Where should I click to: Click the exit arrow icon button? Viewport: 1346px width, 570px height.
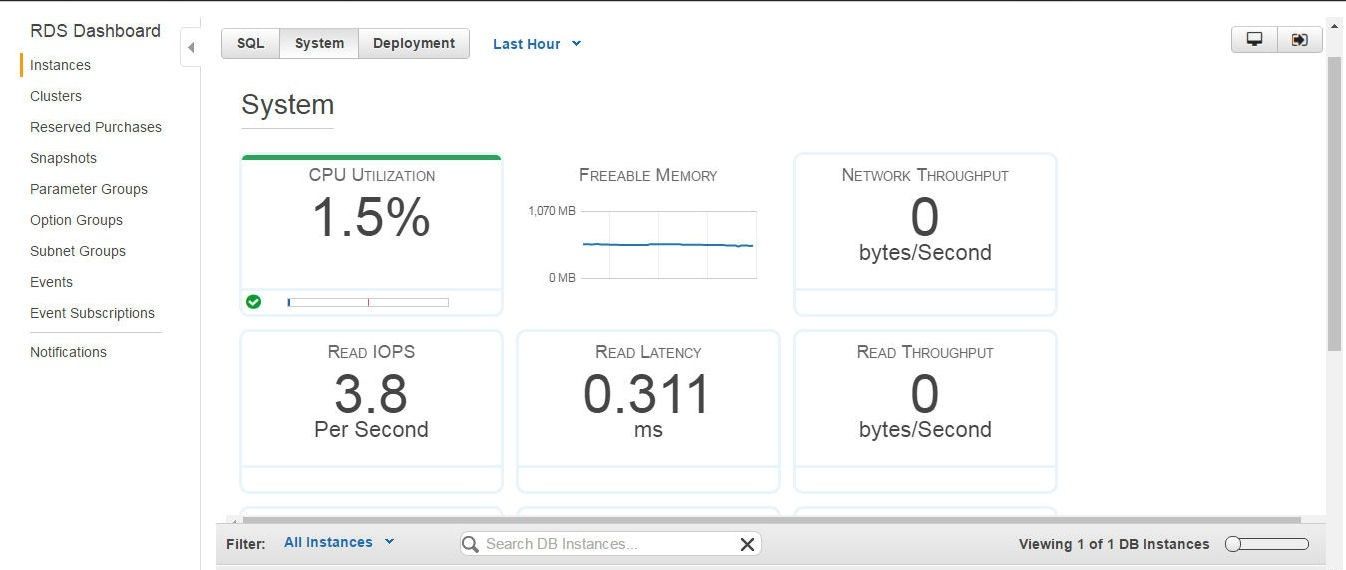[x=1299, y=40]
